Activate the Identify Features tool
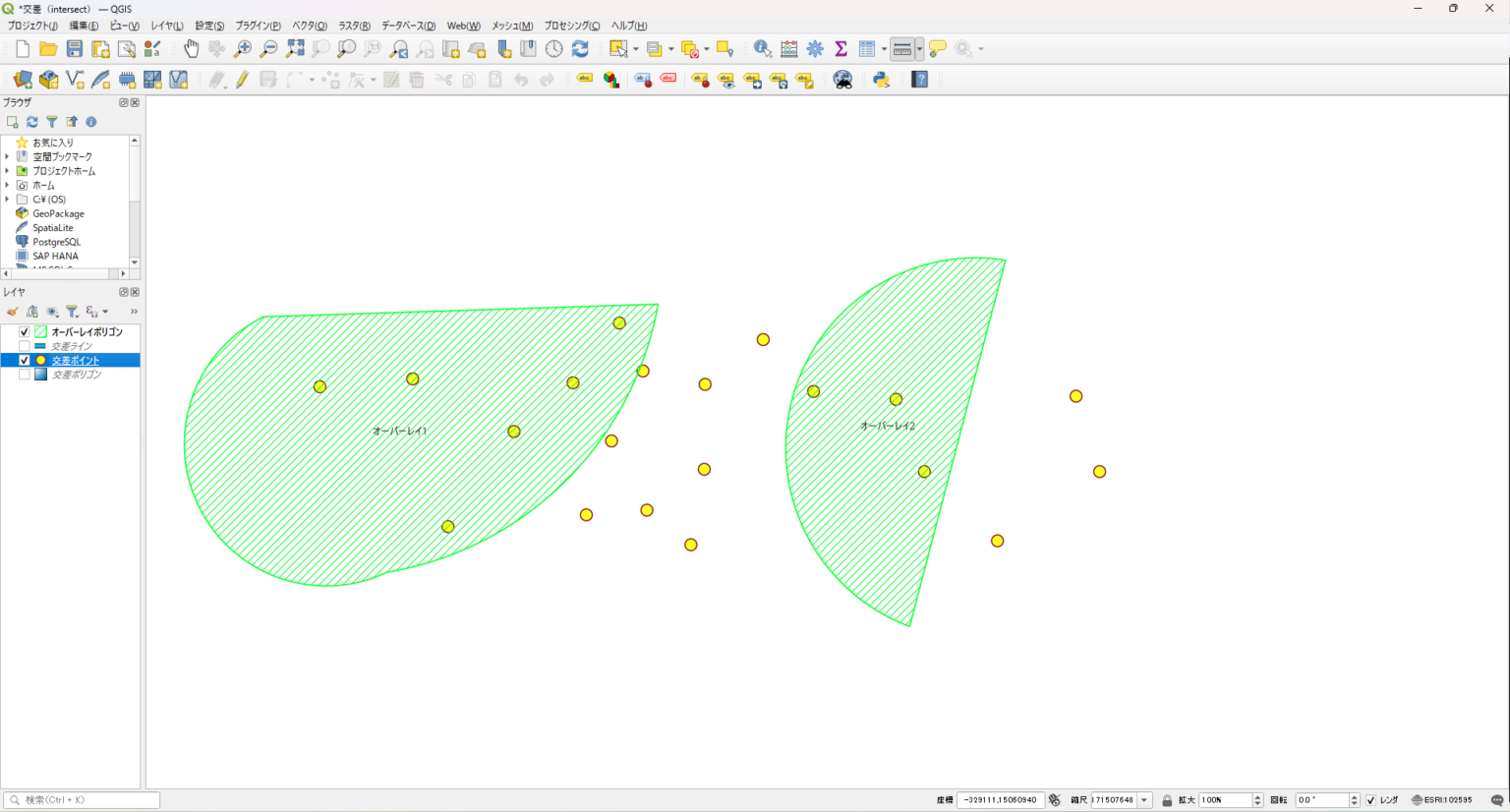The height and width of the screenshot is (812, 1510). pyautogui.click(x=762, y=48)
